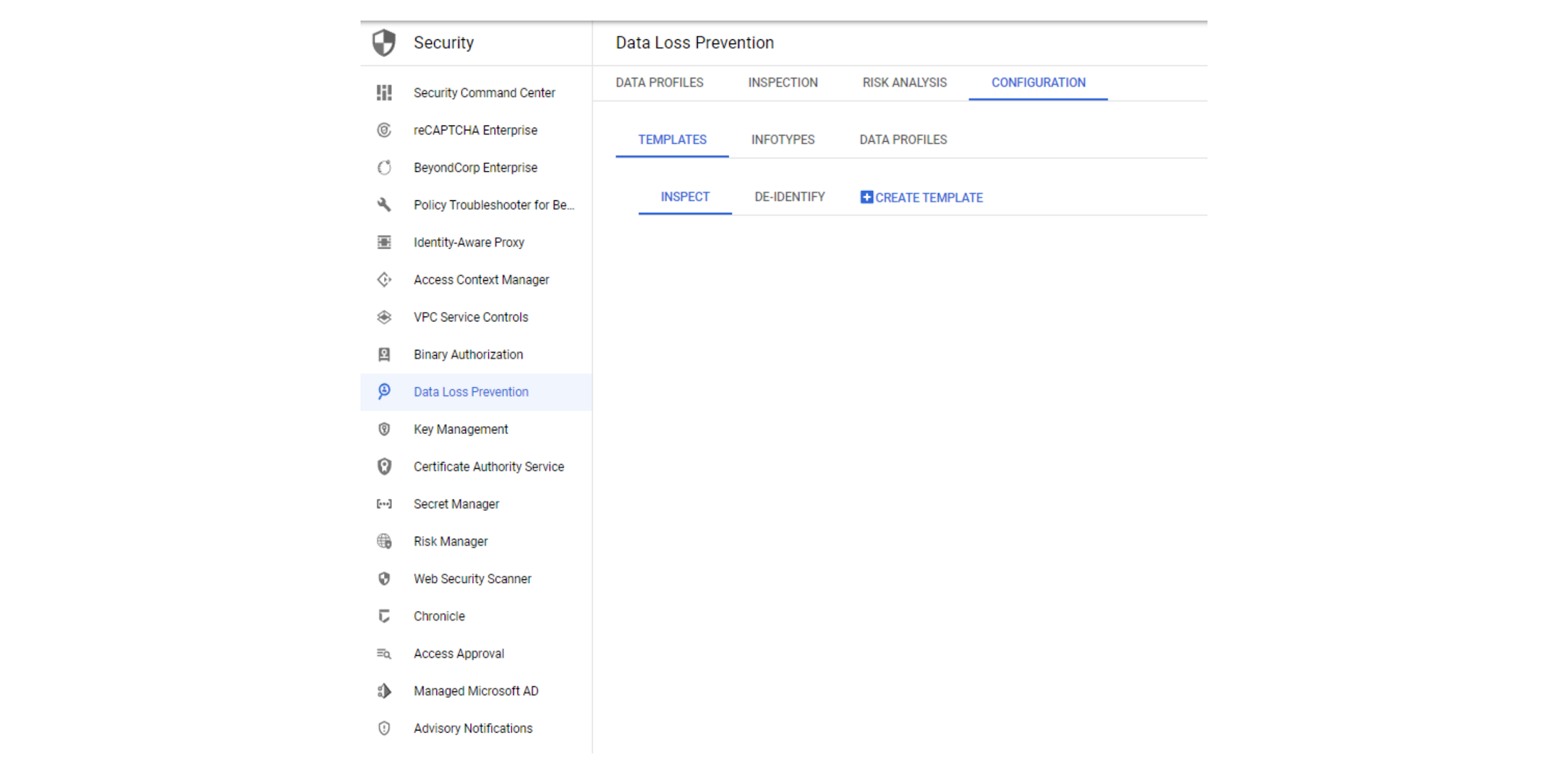Viewport: 1568px width, 774px height.
Task: Click the INSPECTION top-level tab
Action: point(782,82)
